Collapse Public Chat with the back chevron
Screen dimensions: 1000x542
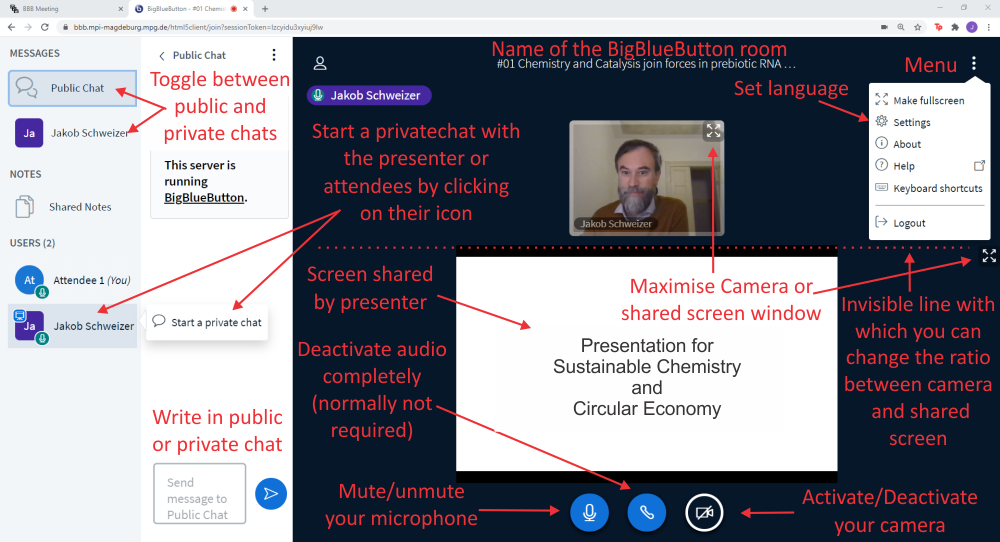pyautogui.click(x=162, y=55)
